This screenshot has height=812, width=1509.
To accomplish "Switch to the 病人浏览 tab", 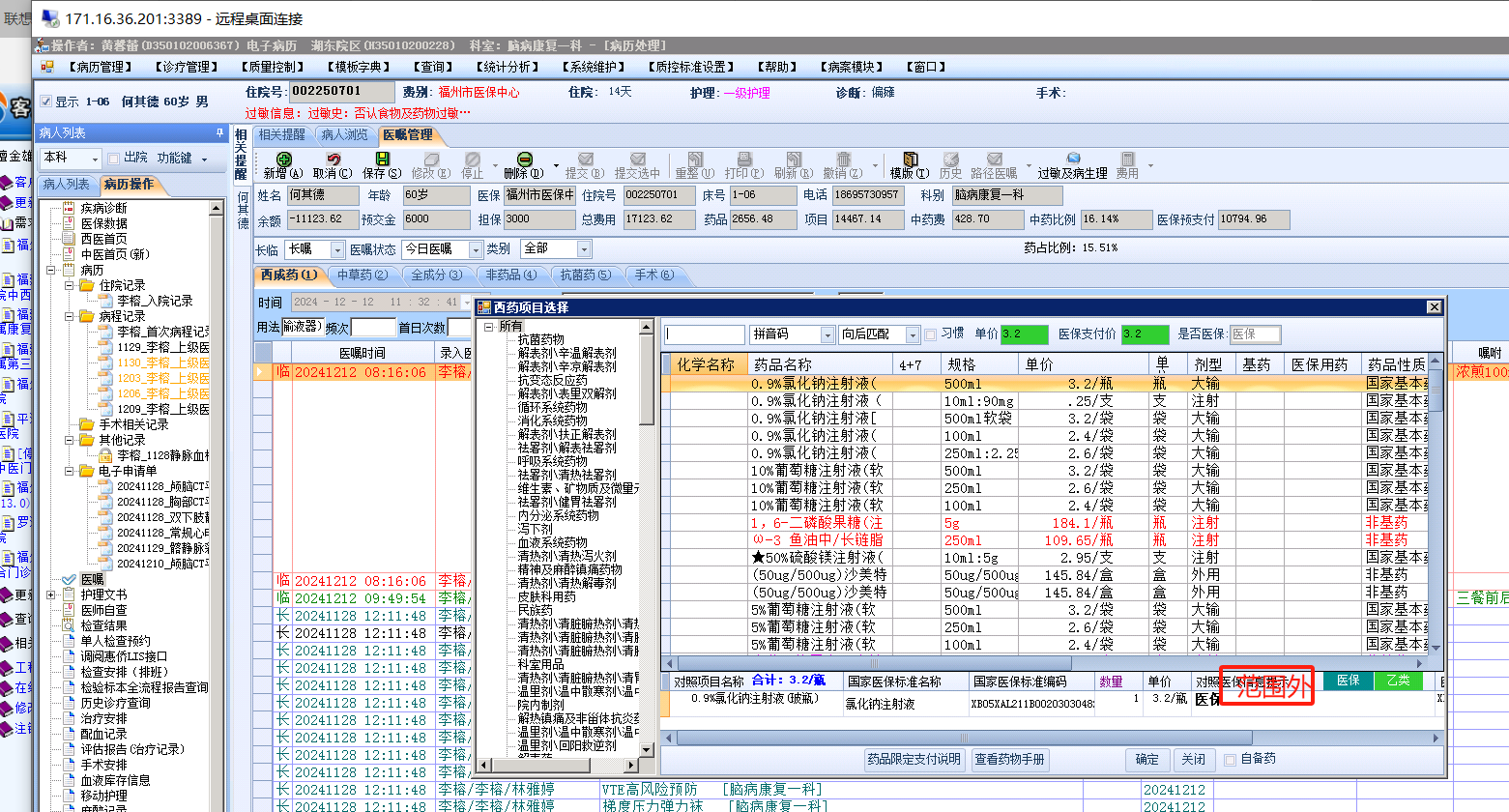I will point(345,135).
